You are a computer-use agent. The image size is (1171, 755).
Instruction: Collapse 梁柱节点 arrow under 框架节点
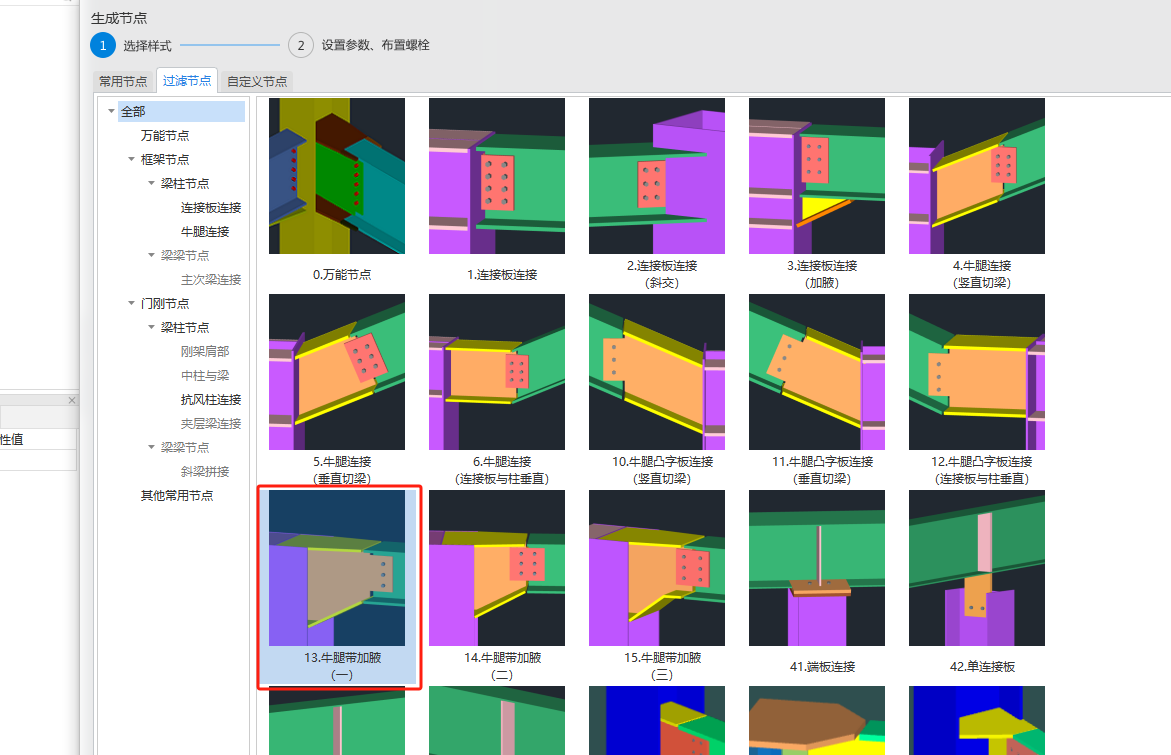click(x=152, y=183)
